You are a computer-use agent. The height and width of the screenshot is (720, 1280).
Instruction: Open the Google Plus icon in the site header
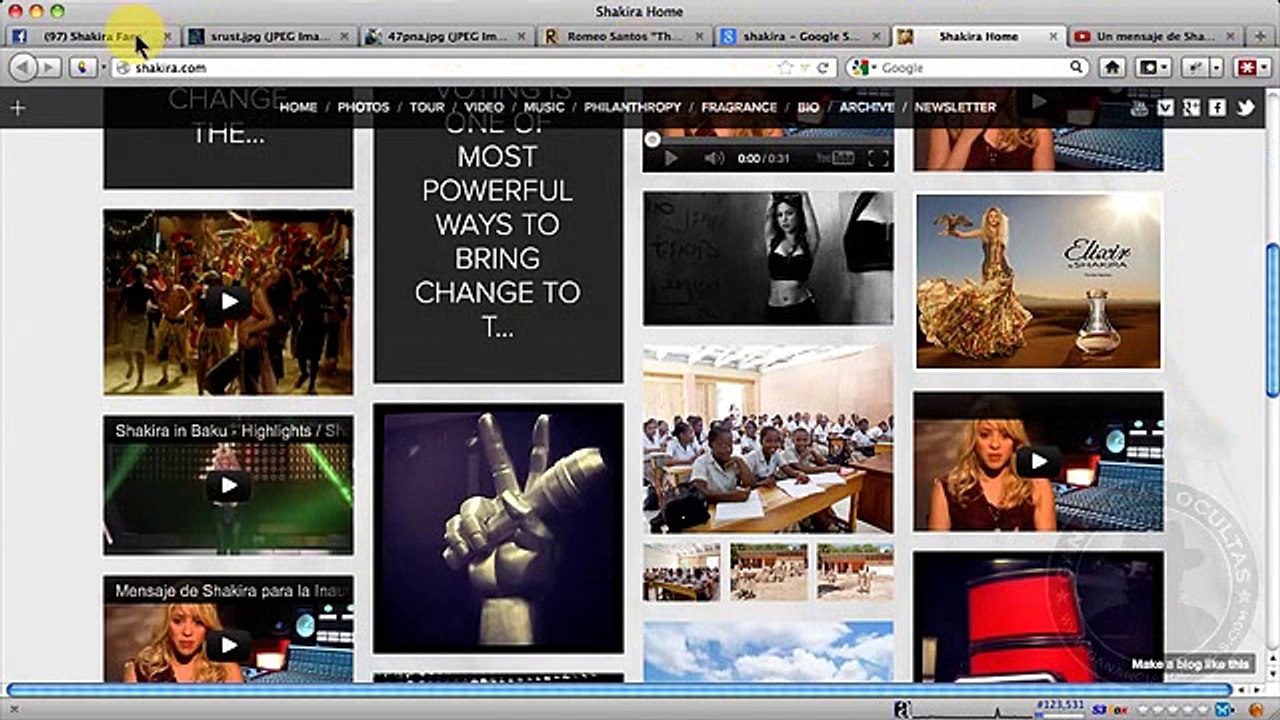(x=1191, y=108)
